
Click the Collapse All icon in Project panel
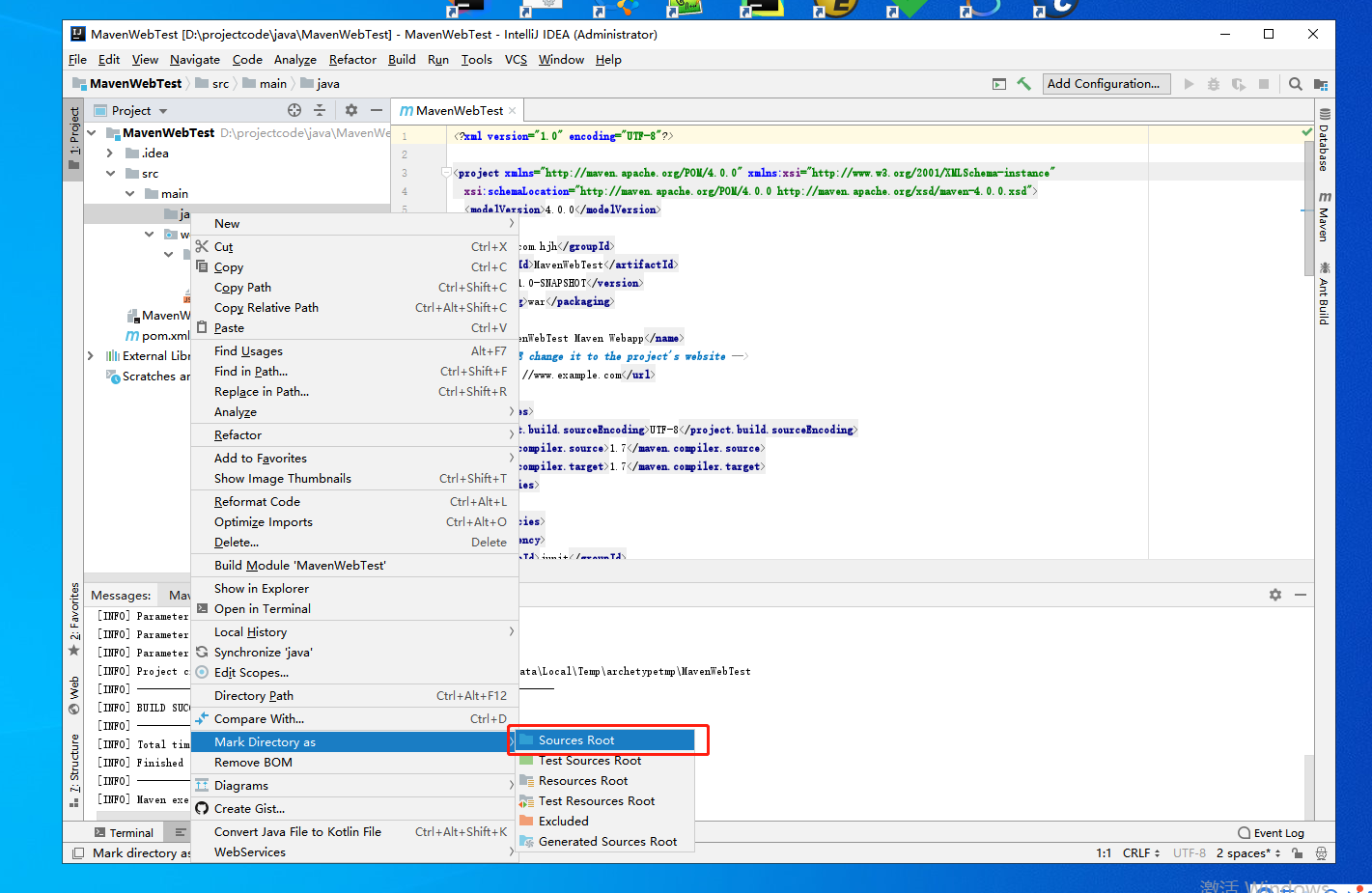pyautogui.click(x=320, y=110)
